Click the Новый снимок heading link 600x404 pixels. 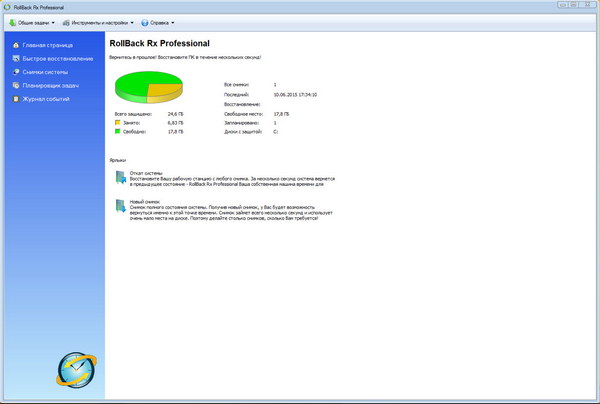pos(145,201)
